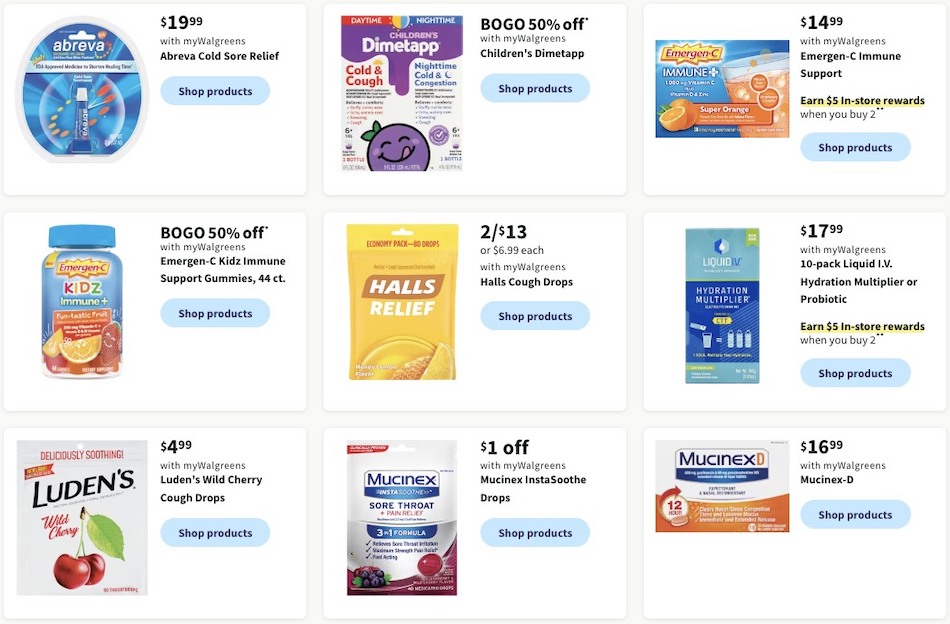Viewport: 950px width, 624px height.
Task: Select the Liquid I.V. Hydration Multiplier box image
Action: (722, 306)
